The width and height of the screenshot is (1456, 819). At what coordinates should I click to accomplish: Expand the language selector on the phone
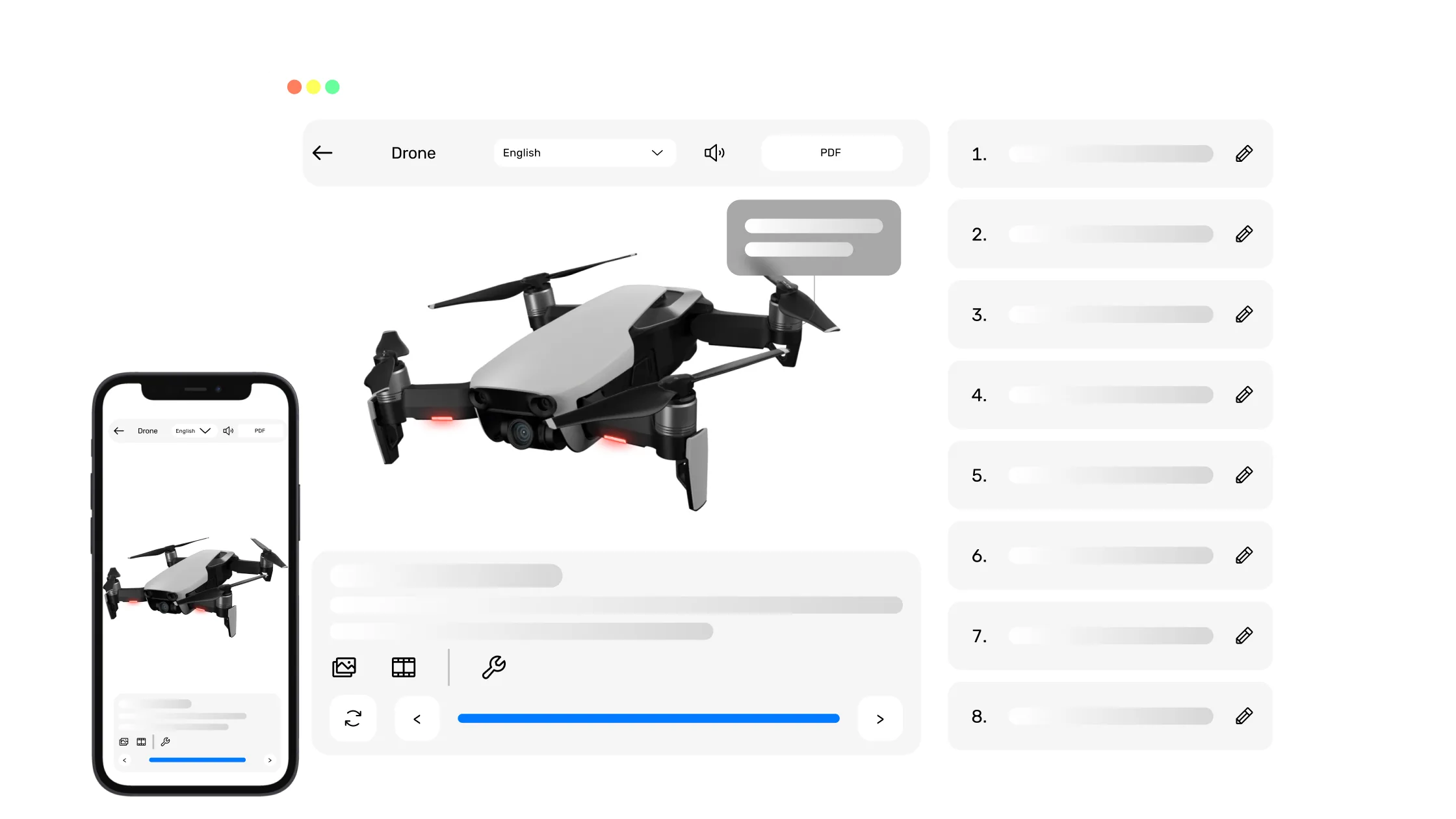(x=192, y=430)
